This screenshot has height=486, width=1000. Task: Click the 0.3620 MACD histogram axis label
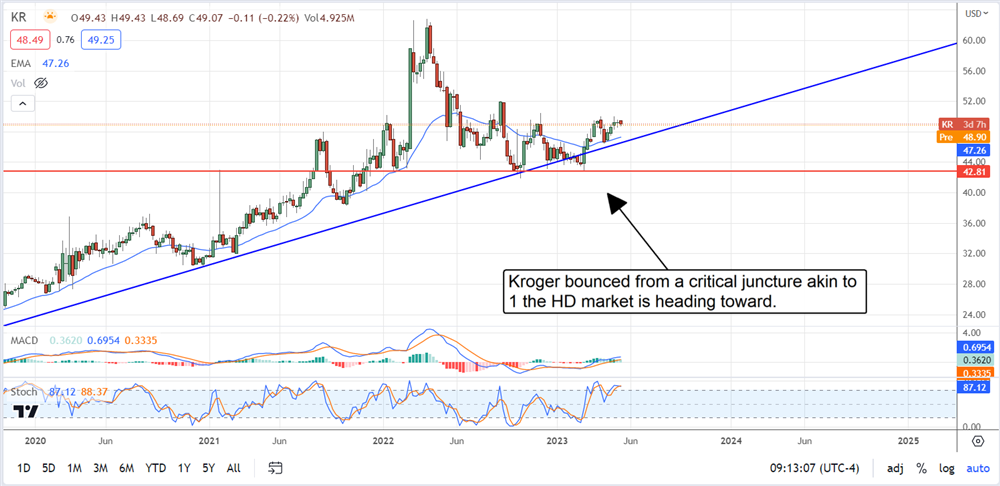tap(974, 360)
